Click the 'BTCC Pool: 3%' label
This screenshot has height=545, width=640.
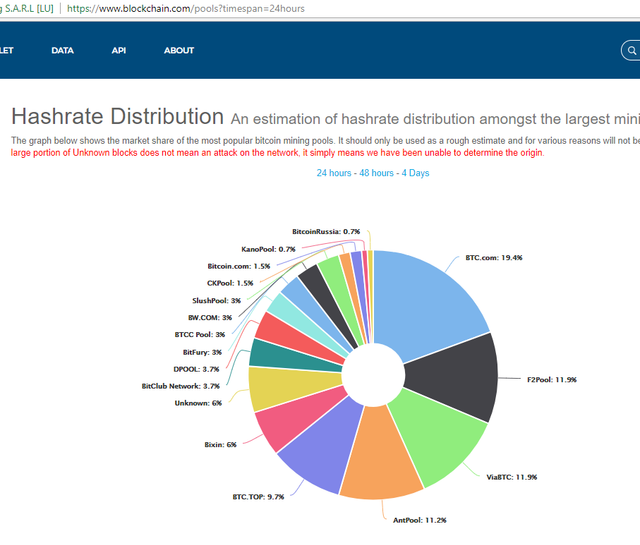tap(200, 334)
